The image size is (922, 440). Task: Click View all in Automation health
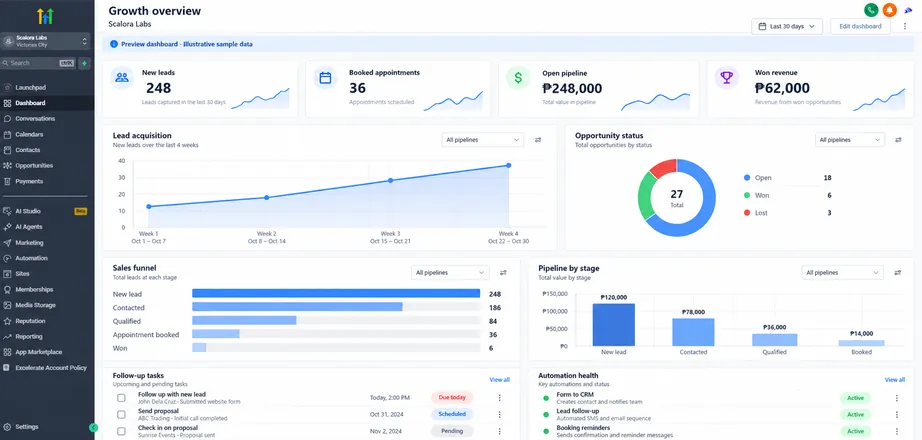pos(894,380)
